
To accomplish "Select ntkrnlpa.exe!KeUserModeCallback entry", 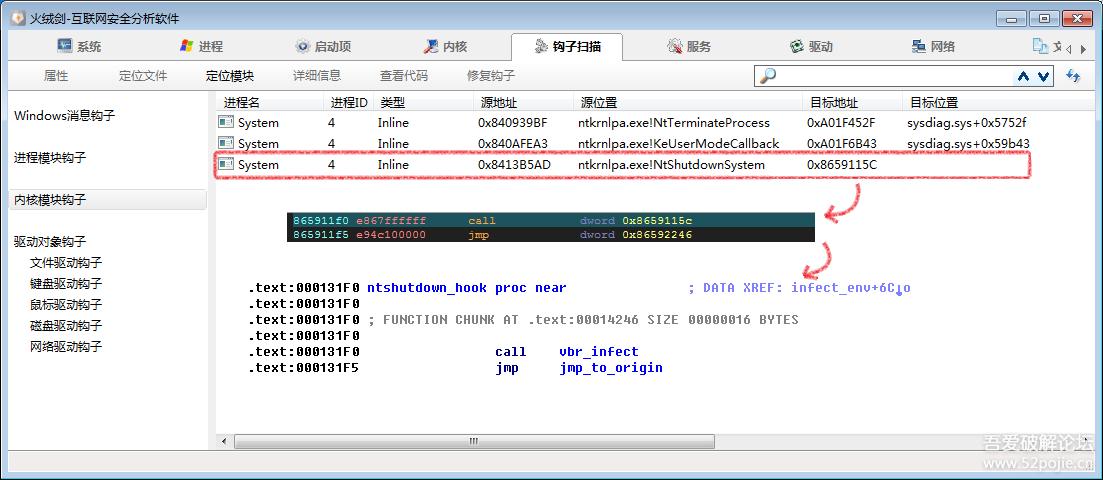I will point(678,144).
